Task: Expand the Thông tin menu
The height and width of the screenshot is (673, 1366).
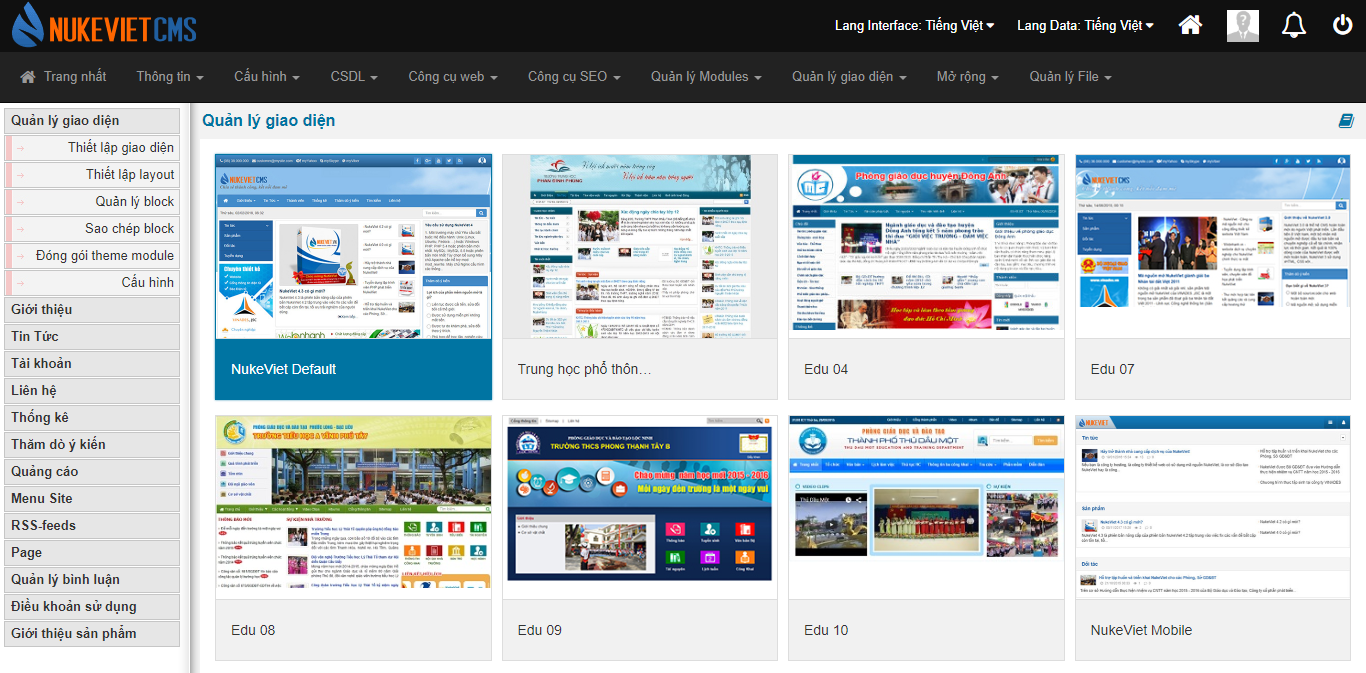Action: (170, 77)
